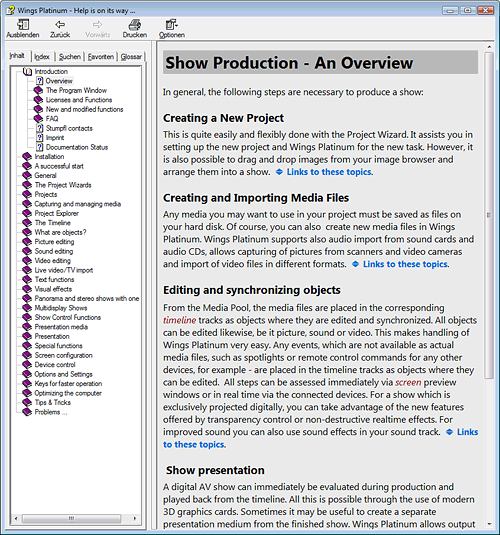Select the Problems ... topic
The image size is (500, 535).
[51, 412]
